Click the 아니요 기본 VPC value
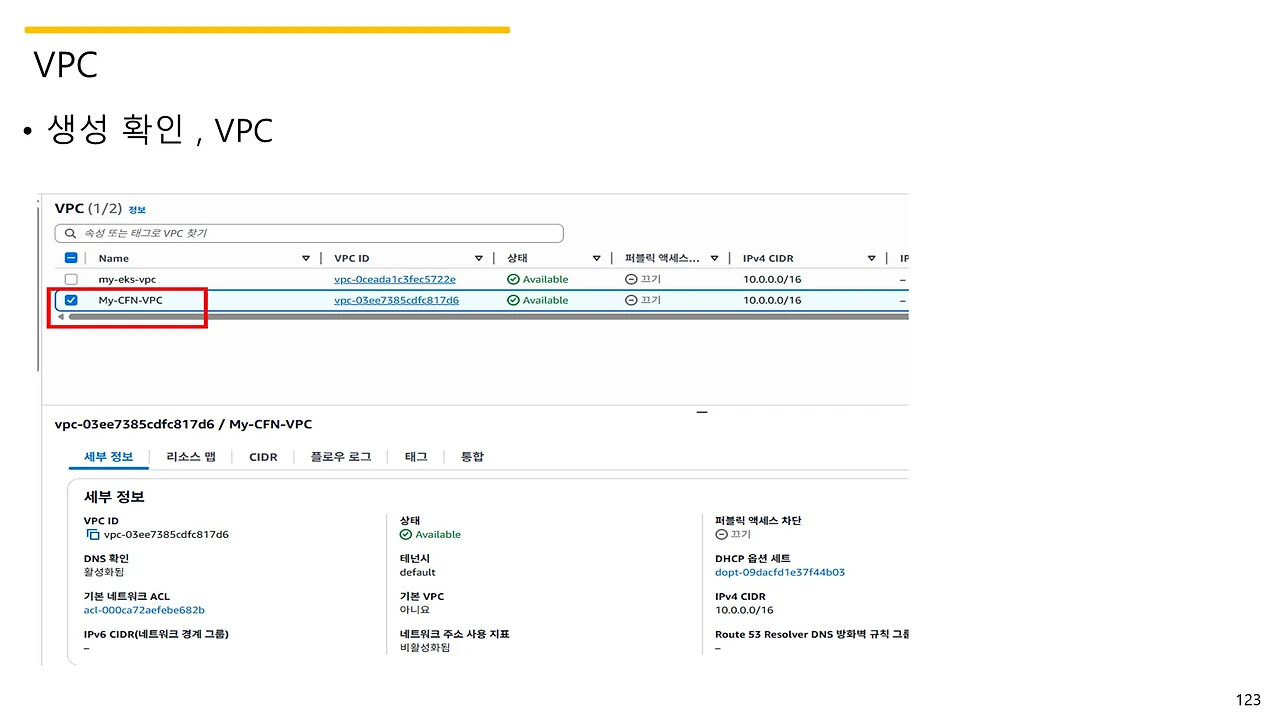The height and width of the screenshot is (720, 1280). [415, 610]
